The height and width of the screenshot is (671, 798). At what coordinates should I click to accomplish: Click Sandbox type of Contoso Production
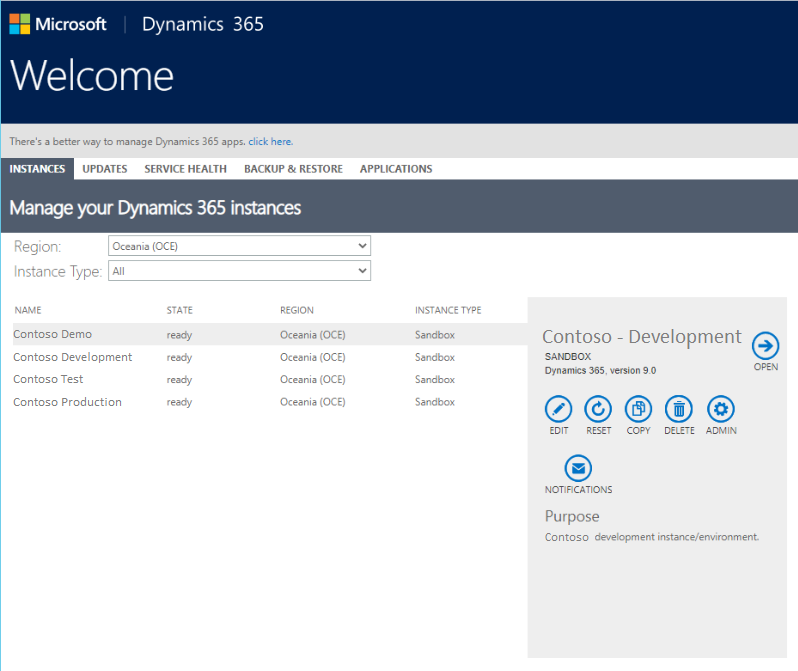click(x=435, y=402)
